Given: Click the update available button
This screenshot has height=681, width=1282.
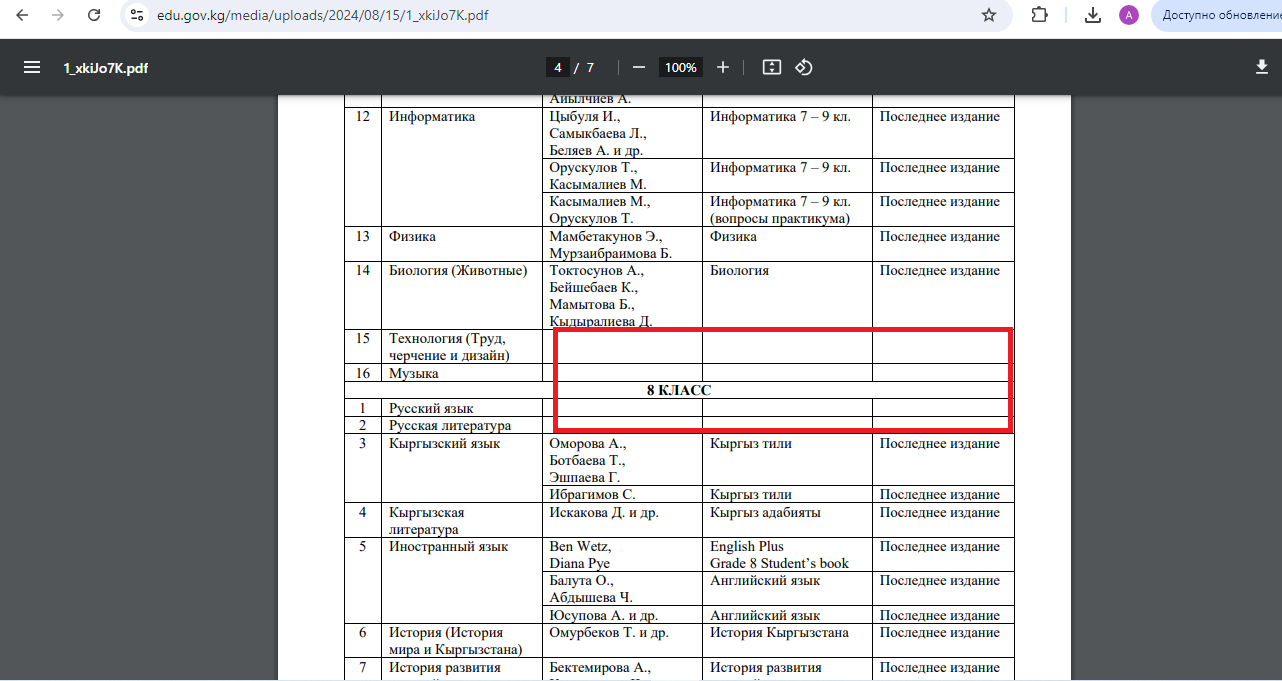Looking at the screenshot, I should tap(1220, 15).
